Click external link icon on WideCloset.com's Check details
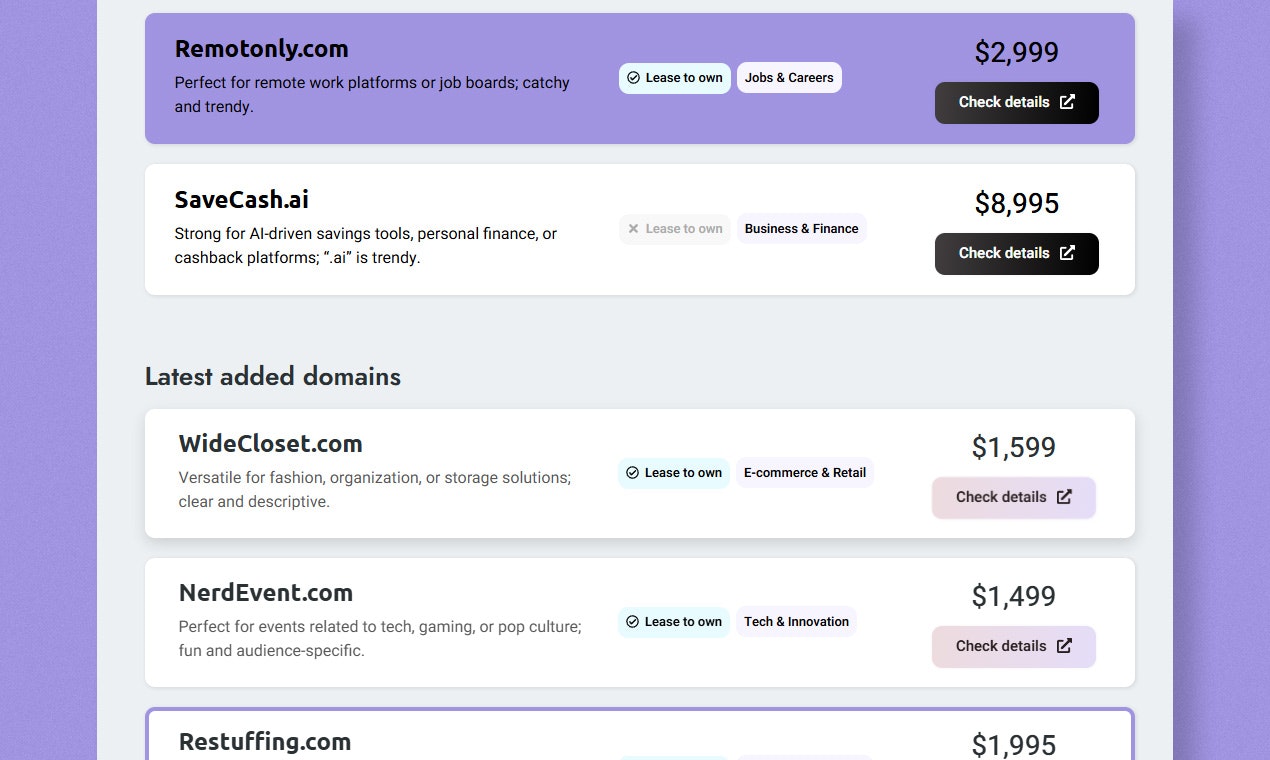The height and width of the screenshot is (760, 1270). [x=1064, y=497]
